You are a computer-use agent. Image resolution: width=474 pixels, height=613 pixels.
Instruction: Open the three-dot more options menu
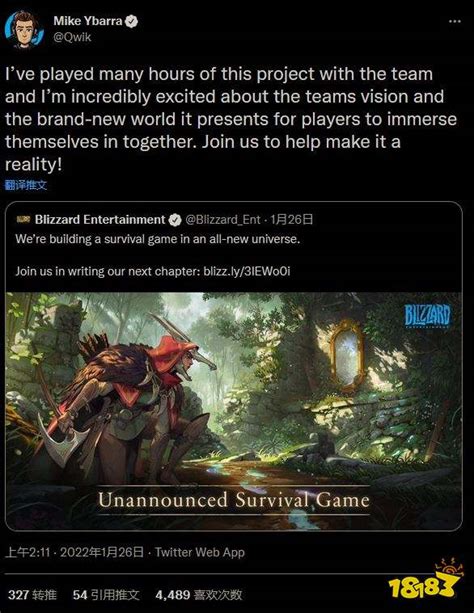point(454,22)
